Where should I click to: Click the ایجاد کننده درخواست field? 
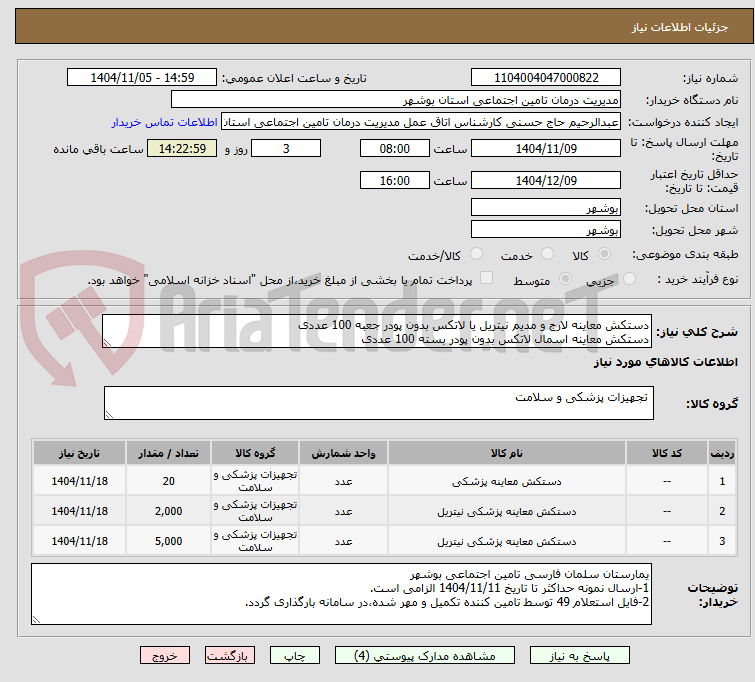point(421,122)
